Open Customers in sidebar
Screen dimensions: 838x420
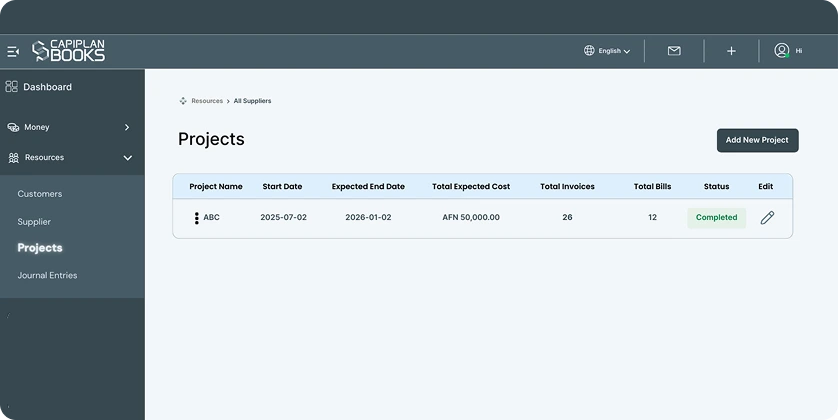40,194
